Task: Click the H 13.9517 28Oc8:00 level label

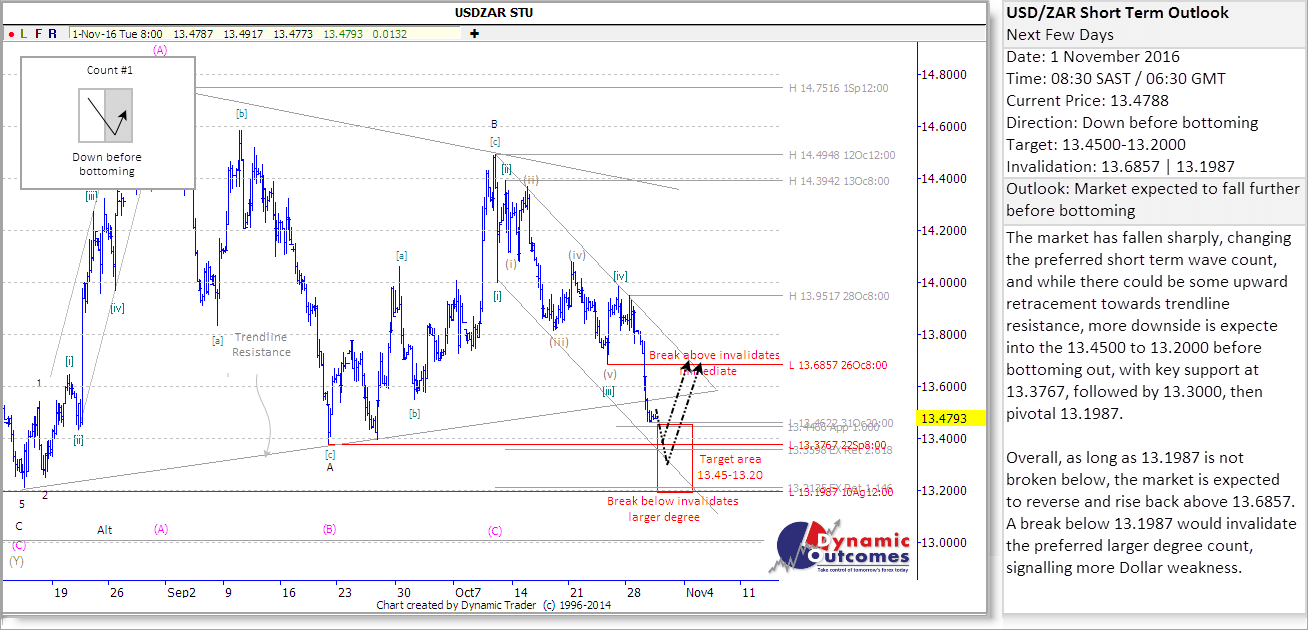Action: click(x=838, y=296)
